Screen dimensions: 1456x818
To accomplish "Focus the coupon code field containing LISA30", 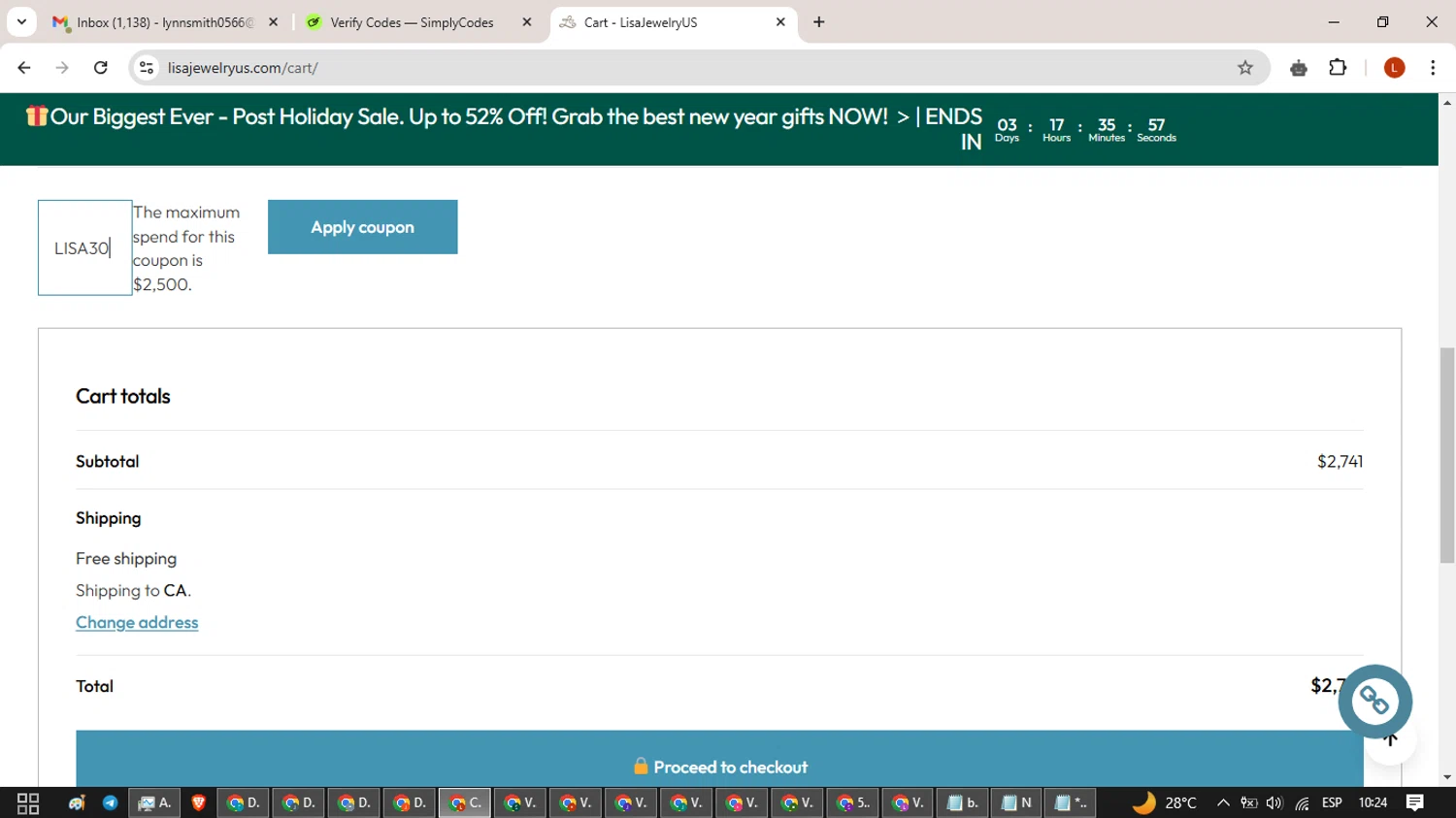I will tap(84, 247).
